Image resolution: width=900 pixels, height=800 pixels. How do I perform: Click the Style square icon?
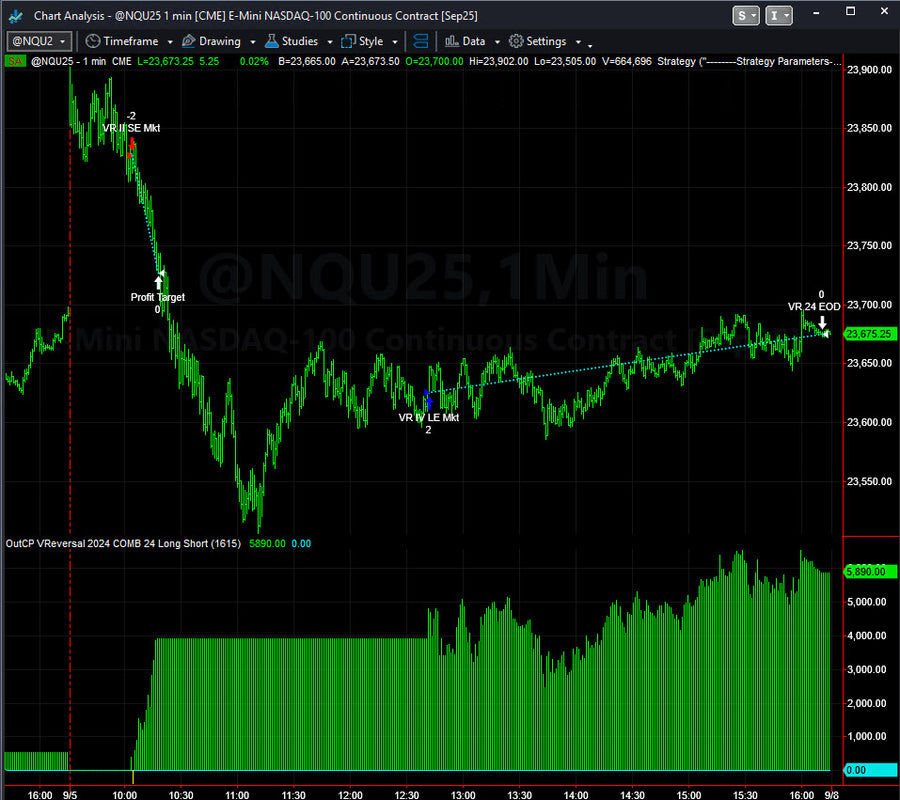coord(348,41)
